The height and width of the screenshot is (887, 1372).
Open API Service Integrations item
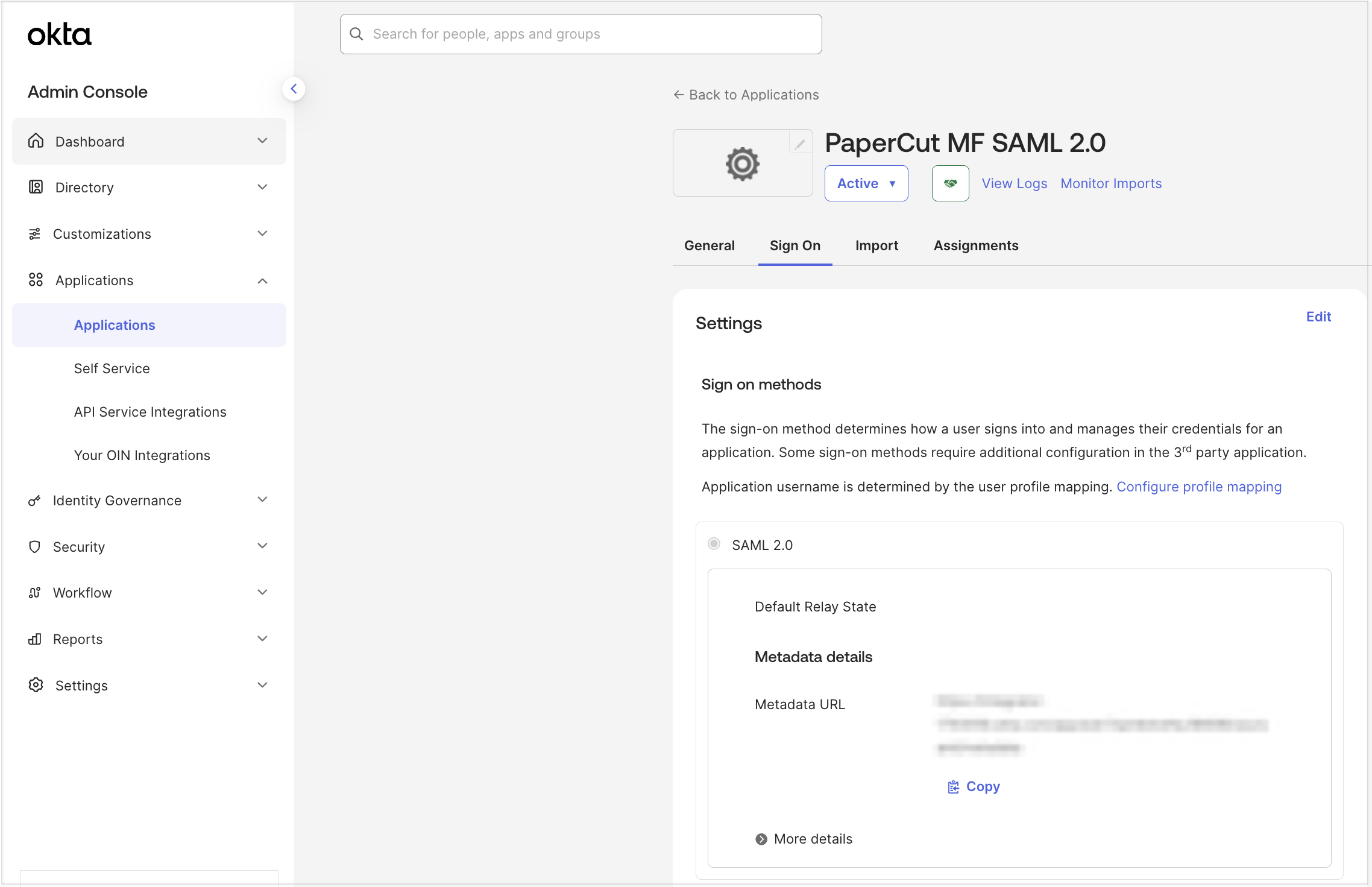tap(150, 412)
